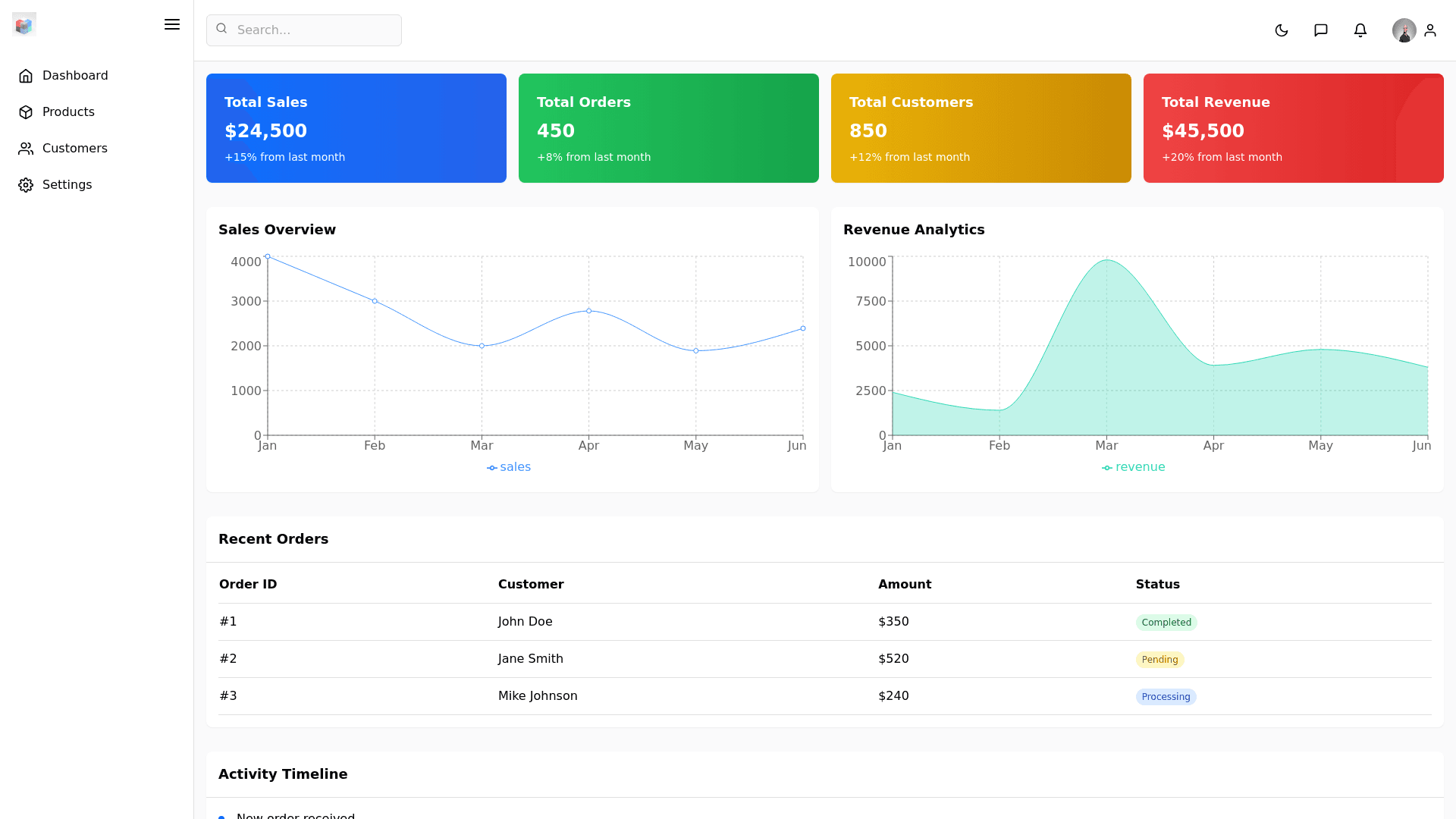Open the messages chat icon
The width and height of the screenshot is (1456, 819).
(x=1321, y=30)
